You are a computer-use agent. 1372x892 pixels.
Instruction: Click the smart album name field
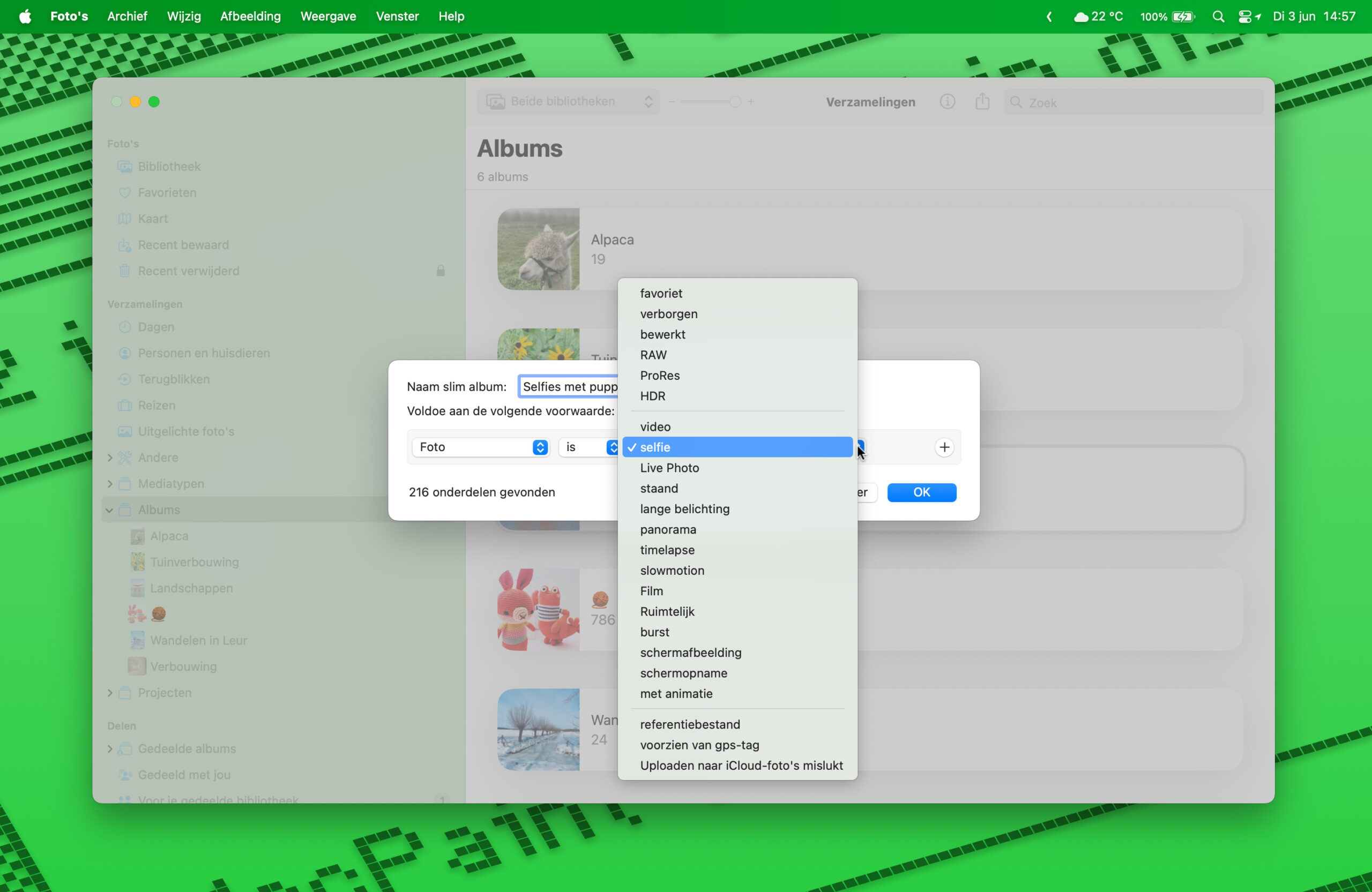click(569, 387)
